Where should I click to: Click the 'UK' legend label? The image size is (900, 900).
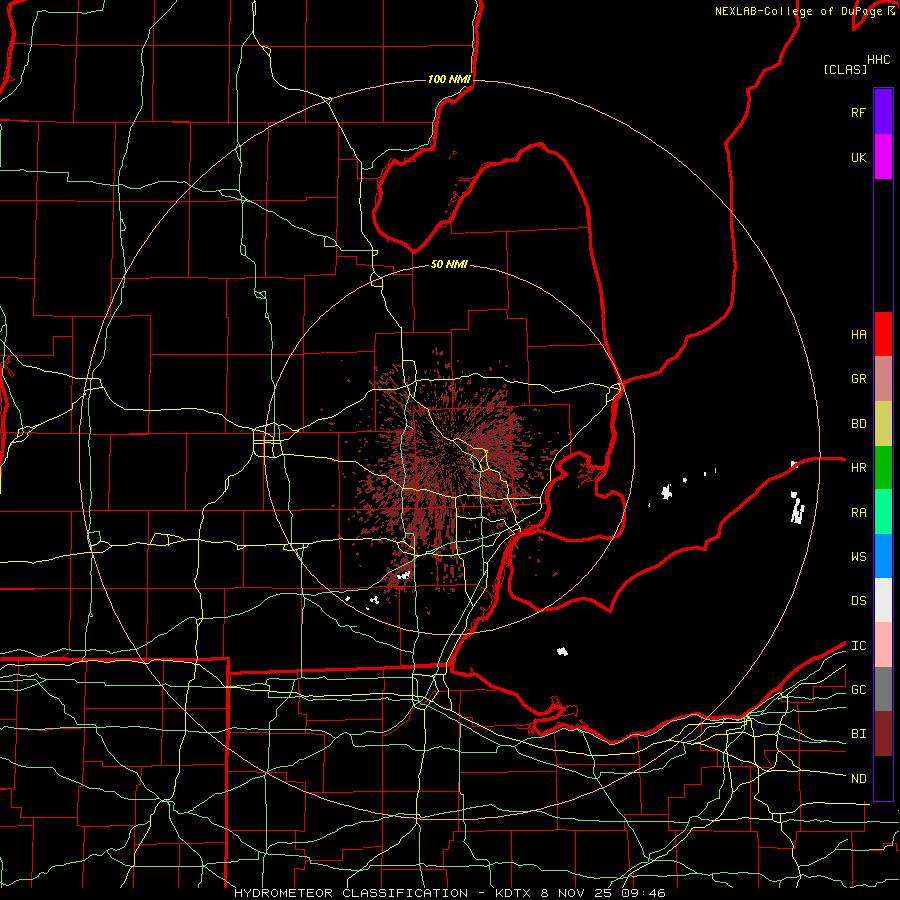click(x=858, y=157)
